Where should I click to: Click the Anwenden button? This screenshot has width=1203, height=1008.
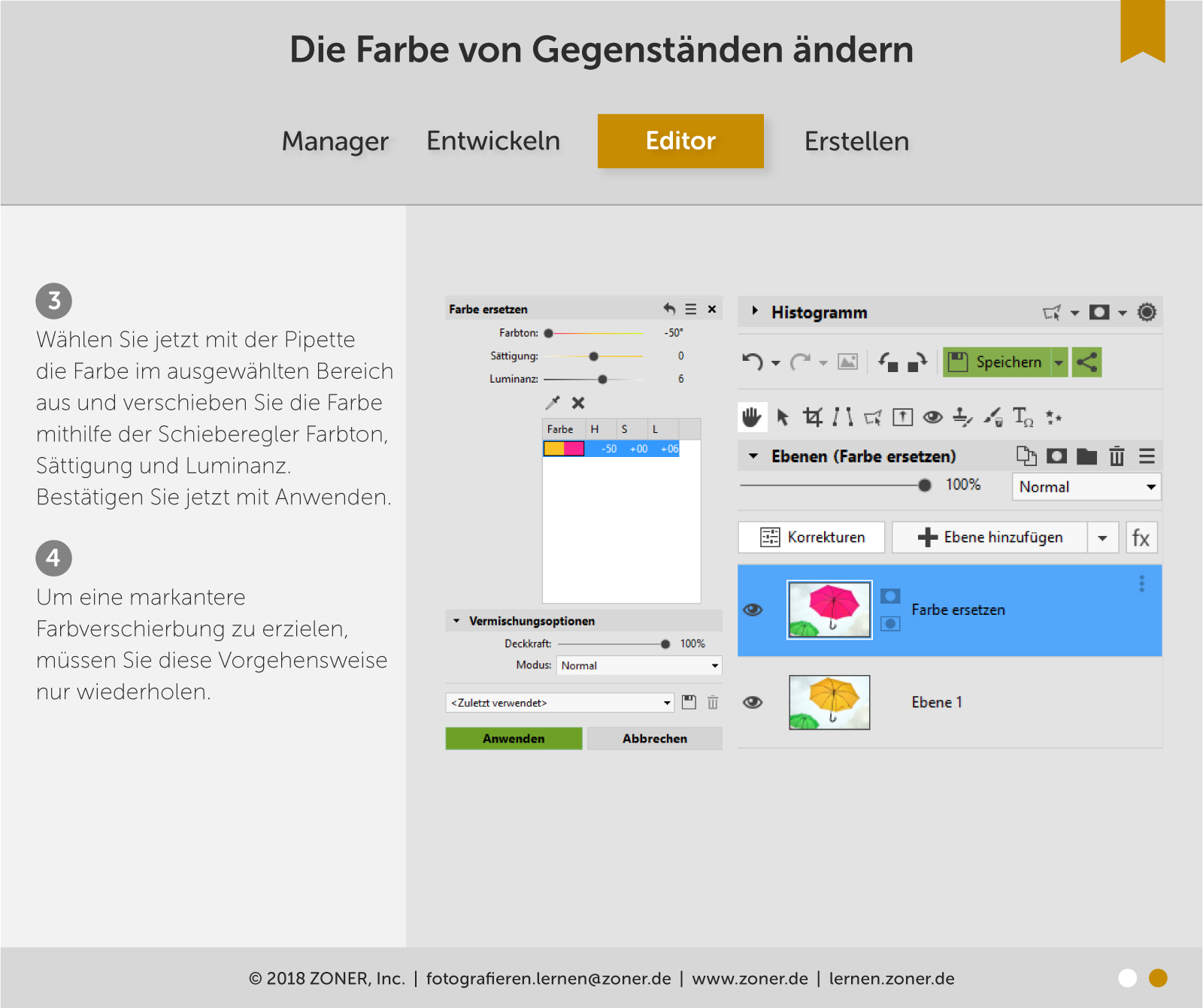pyautogui.click(x=514, y=738)
